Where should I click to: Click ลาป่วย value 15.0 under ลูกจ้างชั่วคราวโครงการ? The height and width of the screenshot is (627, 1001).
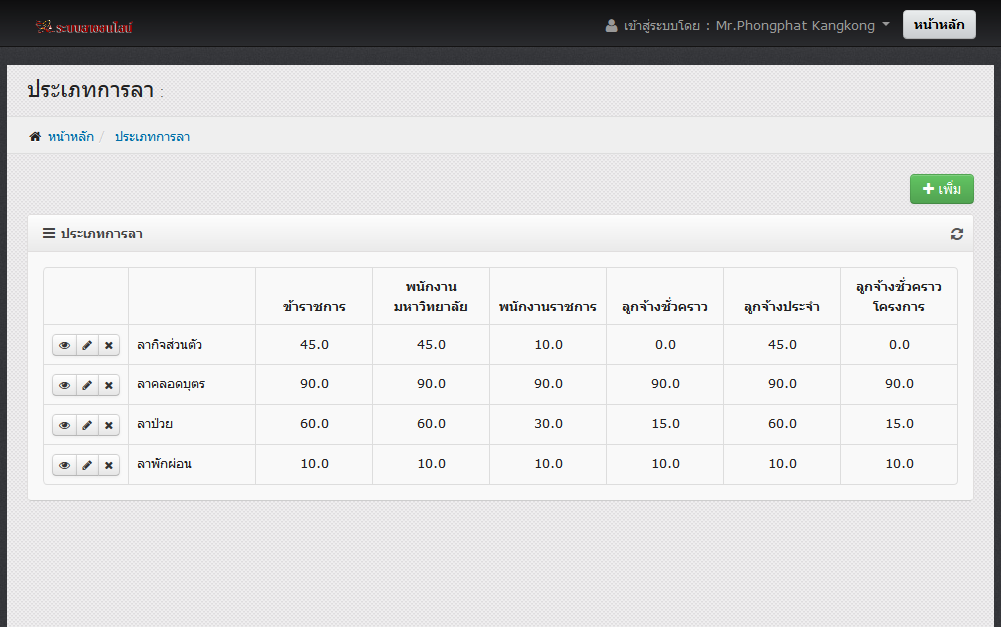pyautogui.click(x=899, y=424)
